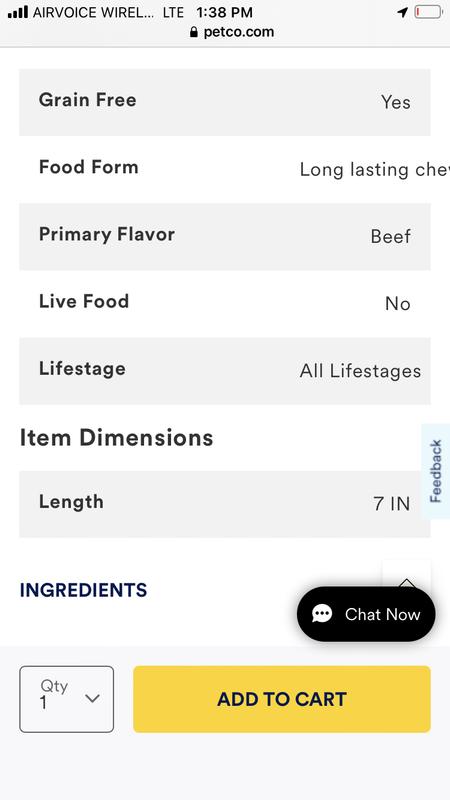Open the Feedback side tab
The image size is (450, 800).
coord(436,471)
